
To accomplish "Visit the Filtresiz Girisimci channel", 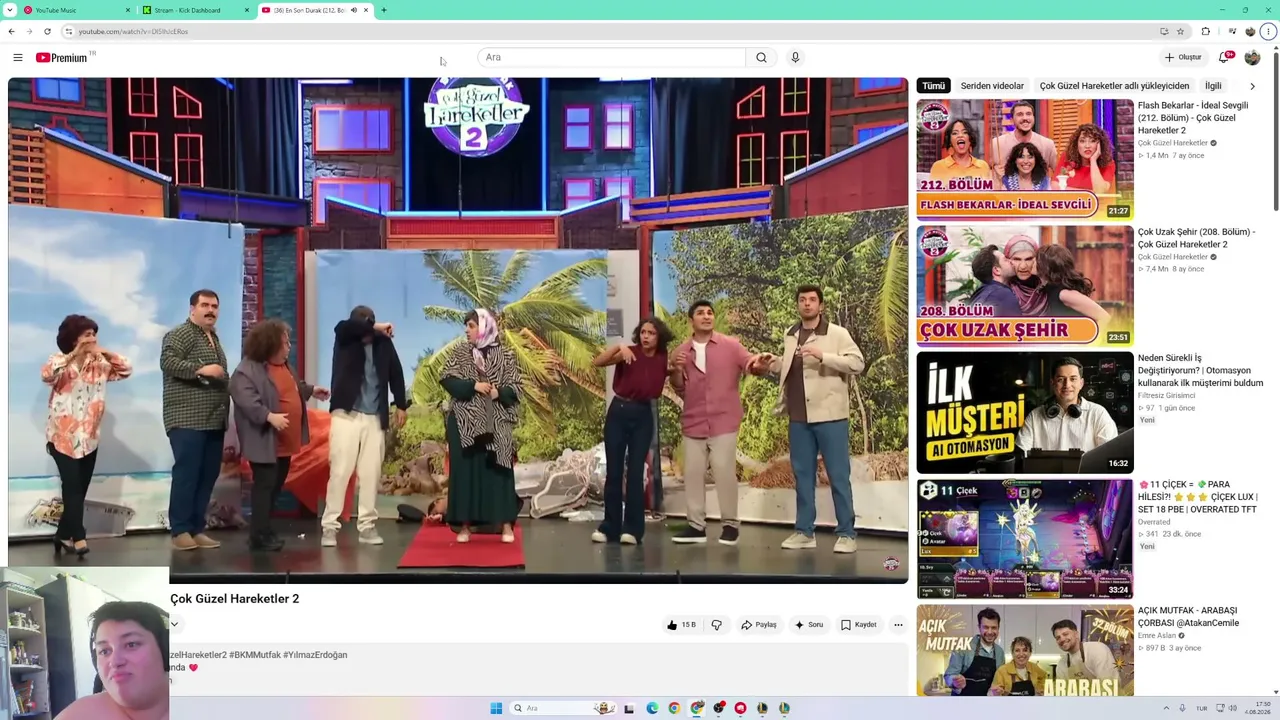I will tap(1166, 395).
